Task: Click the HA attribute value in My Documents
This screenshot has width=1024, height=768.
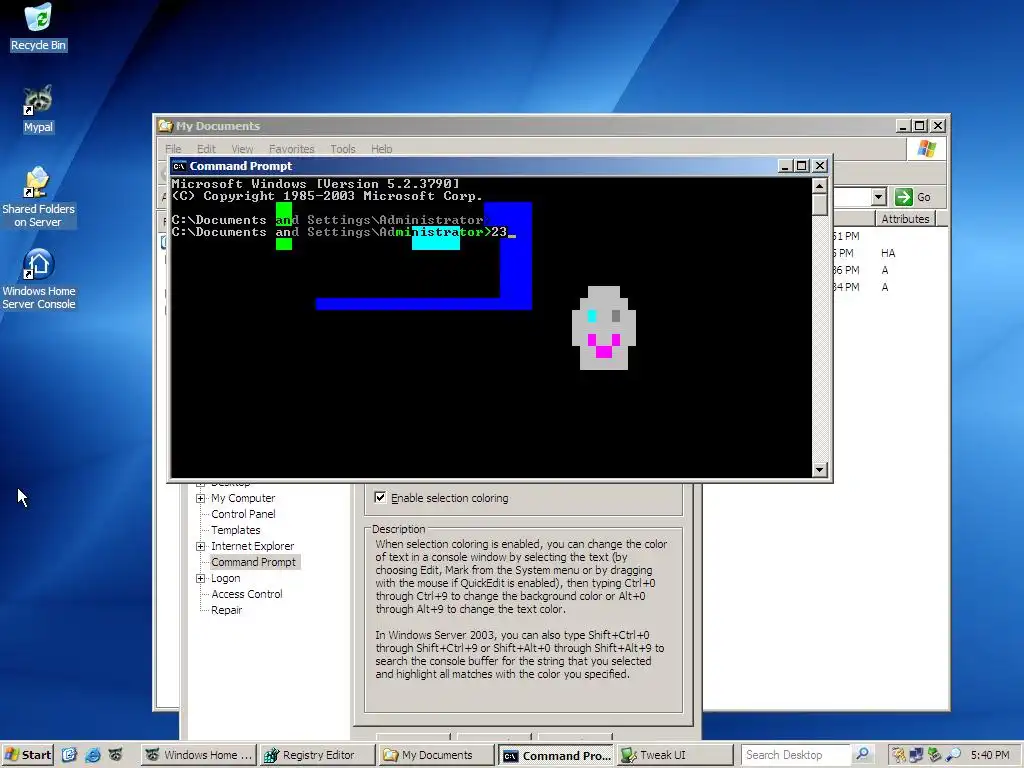Action: tap(888, 253)
